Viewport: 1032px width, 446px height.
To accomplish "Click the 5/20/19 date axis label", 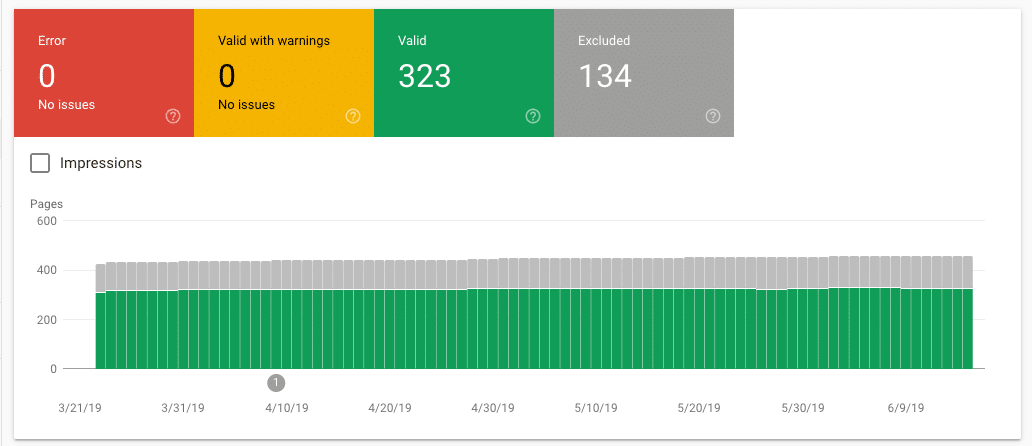I will click(698, 408).
